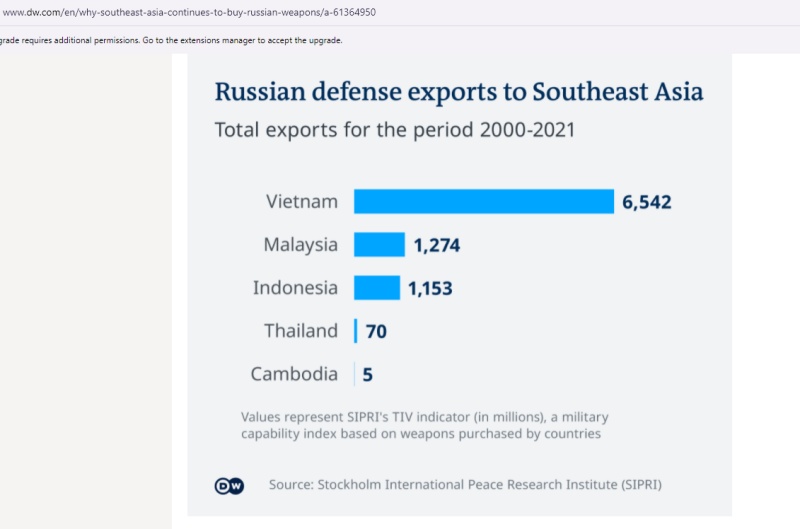Click the Thailand country label
800x529 pixels.
click(x=301, y=331)
